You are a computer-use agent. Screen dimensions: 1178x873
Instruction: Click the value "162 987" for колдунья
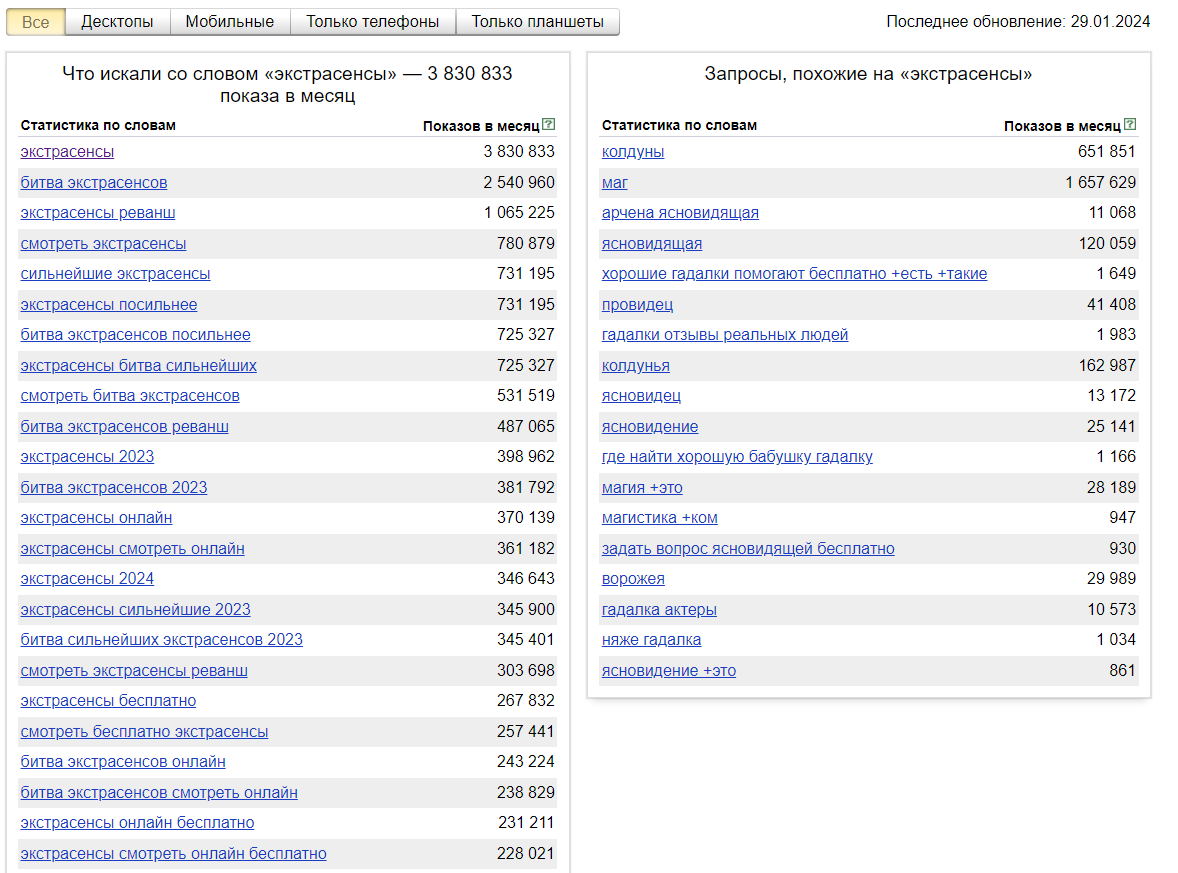1107,365
